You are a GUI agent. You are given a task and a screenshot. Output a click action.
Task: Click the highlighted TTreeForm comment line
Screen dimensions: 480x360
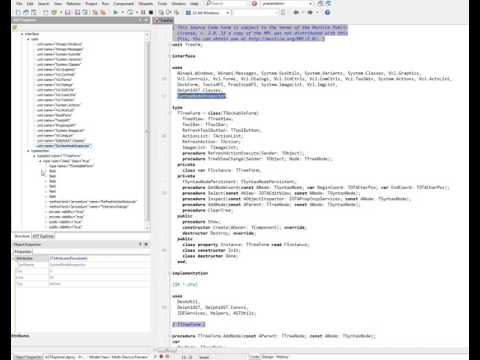[189, 324]
